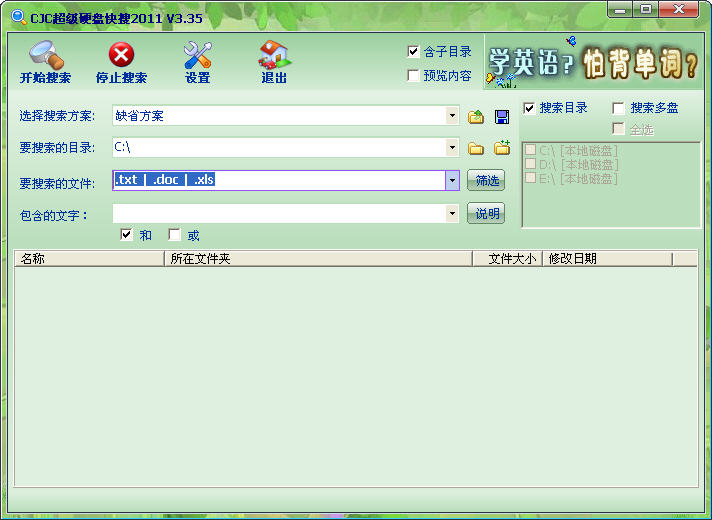The height and width of the screenshot is (520, 712).
Task: Click the load search scheme folder icon
Action: (476, 117)
